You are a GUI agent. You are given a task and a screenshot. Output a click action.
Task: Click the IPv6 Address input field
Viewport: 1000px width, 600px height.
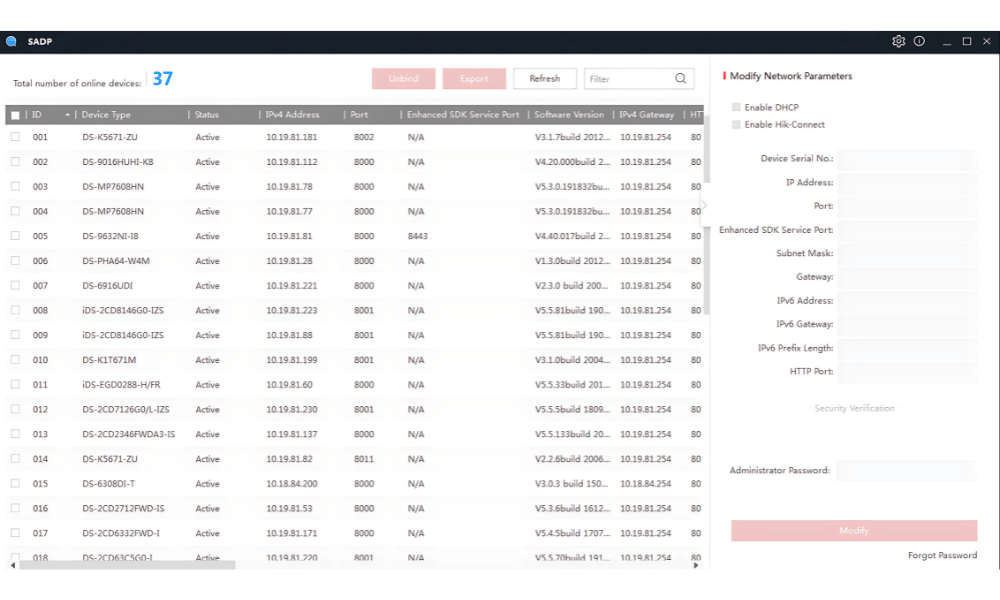click(908, 300)
